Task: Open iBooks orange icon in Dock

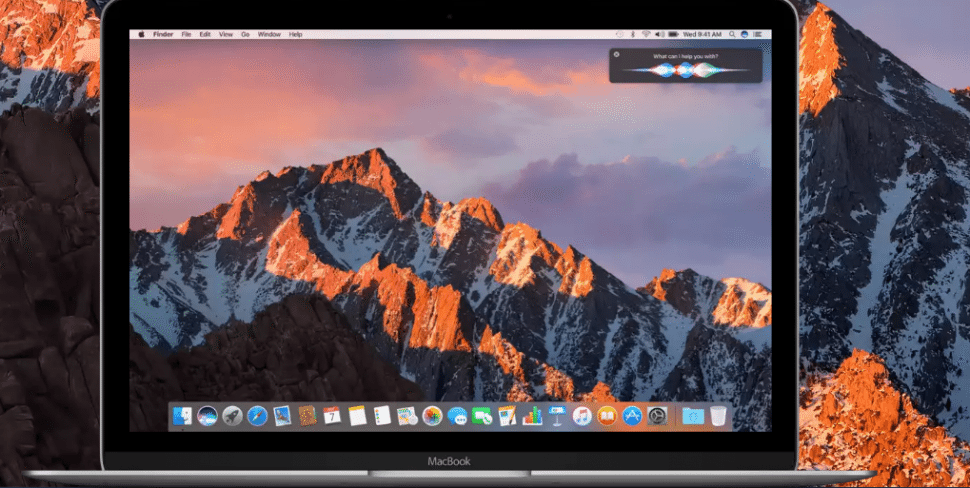Action: tap(607, 416)
